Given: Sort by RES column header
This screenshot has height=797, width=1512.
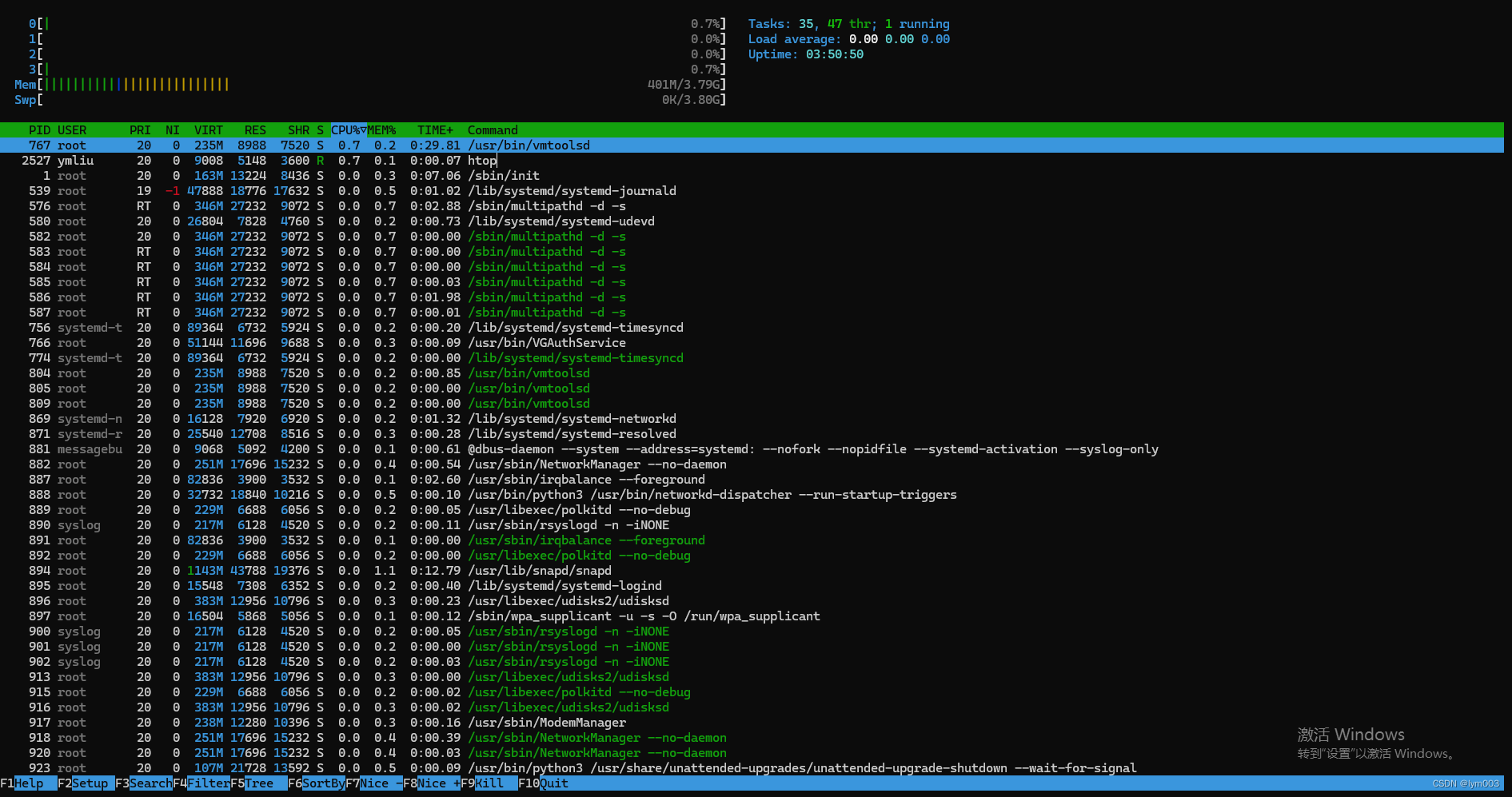Looking at the screenshot, I should pos(255,130).
